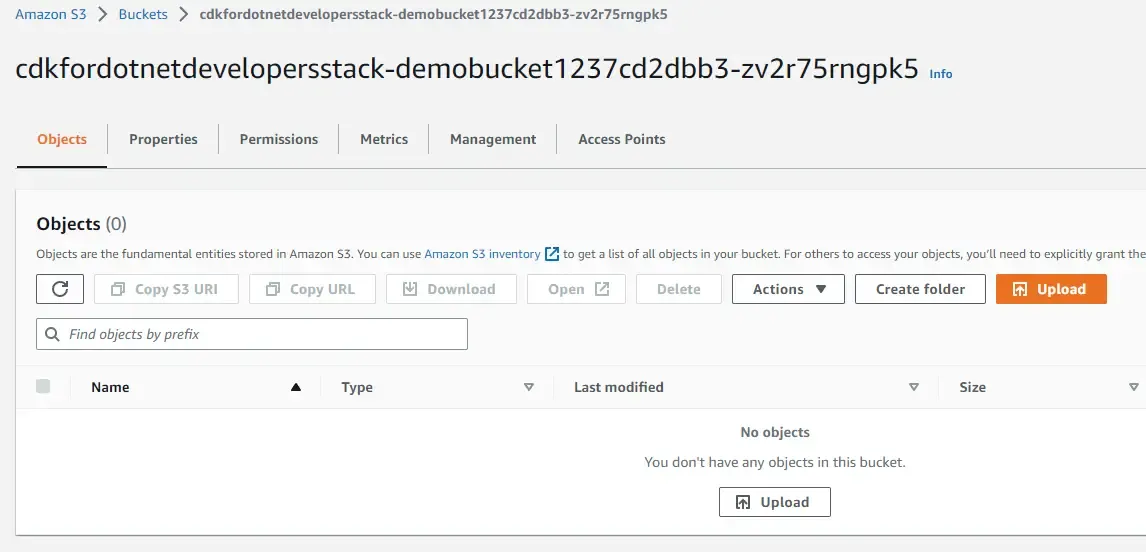Sort by Name using the ascending arrow
Screen dimensions: 1146x552
point(295,387)
